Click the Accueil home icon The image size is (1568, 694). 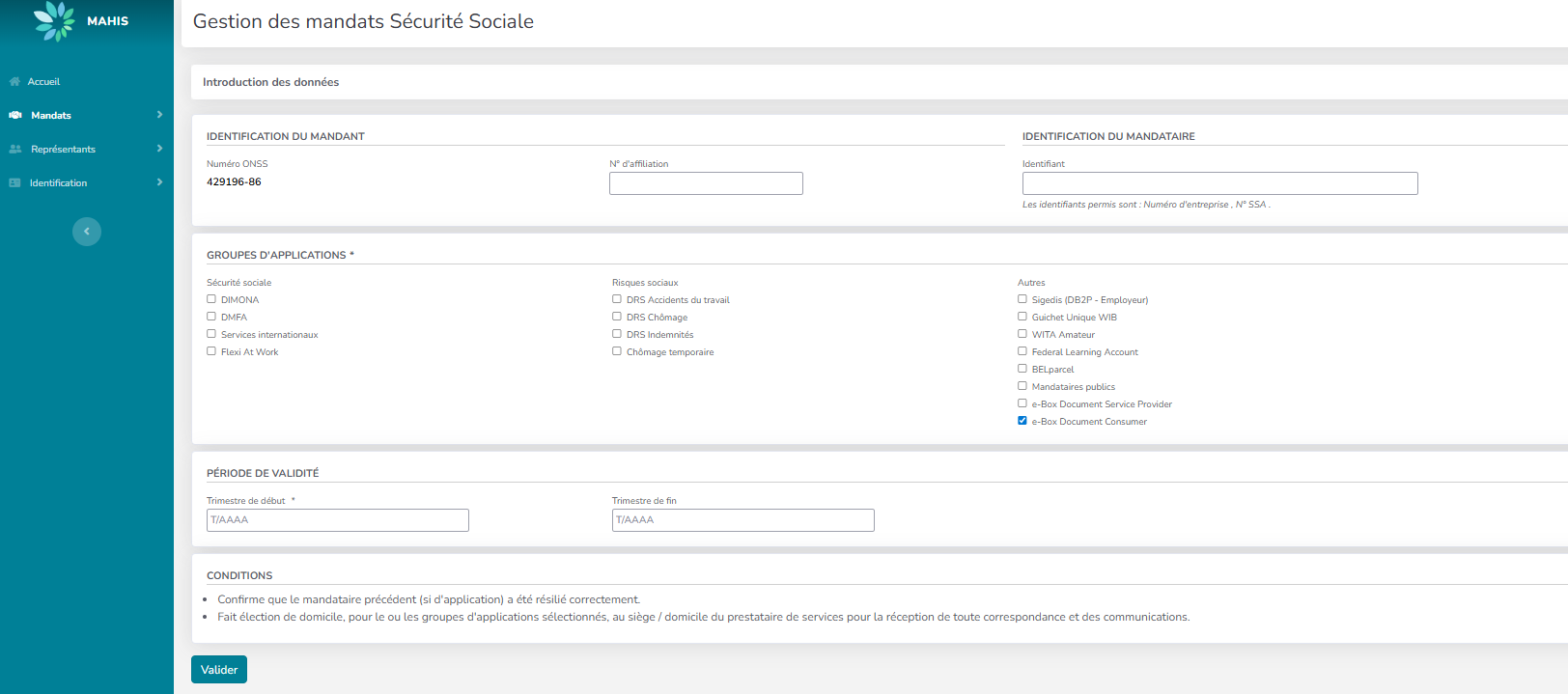[14, 82]
